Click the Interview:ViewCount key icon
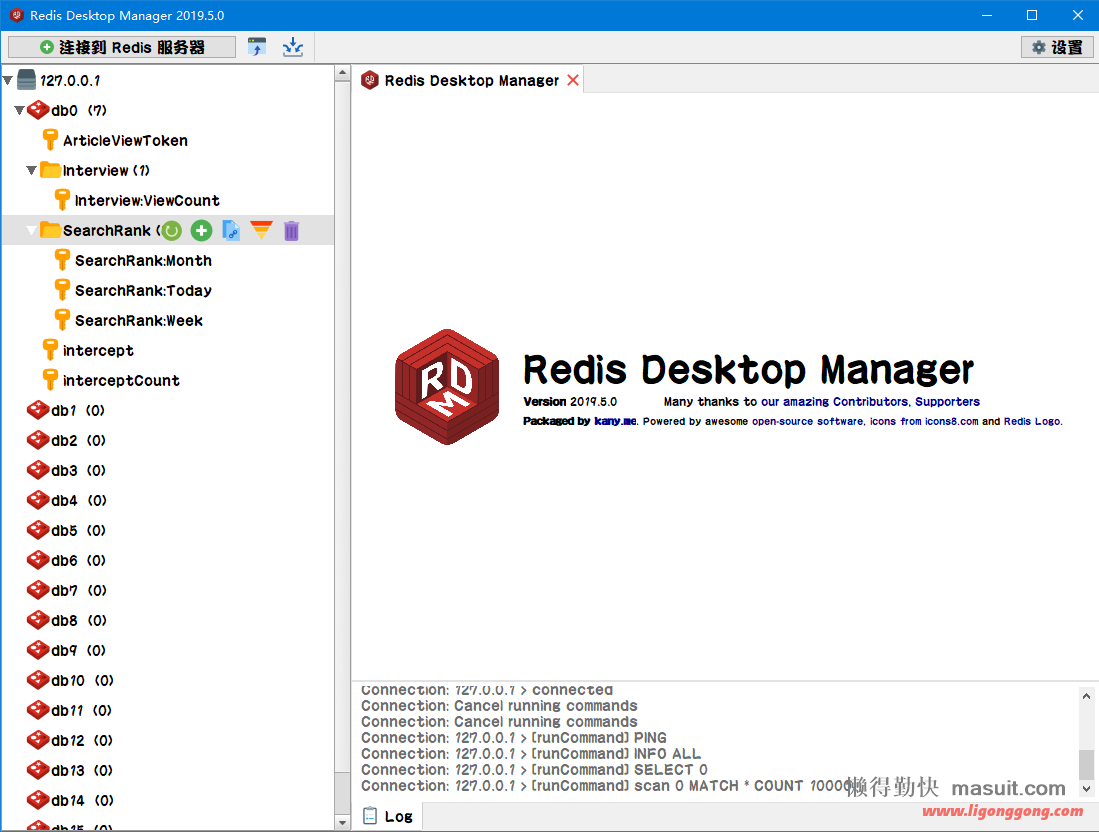 coord(62,200)
